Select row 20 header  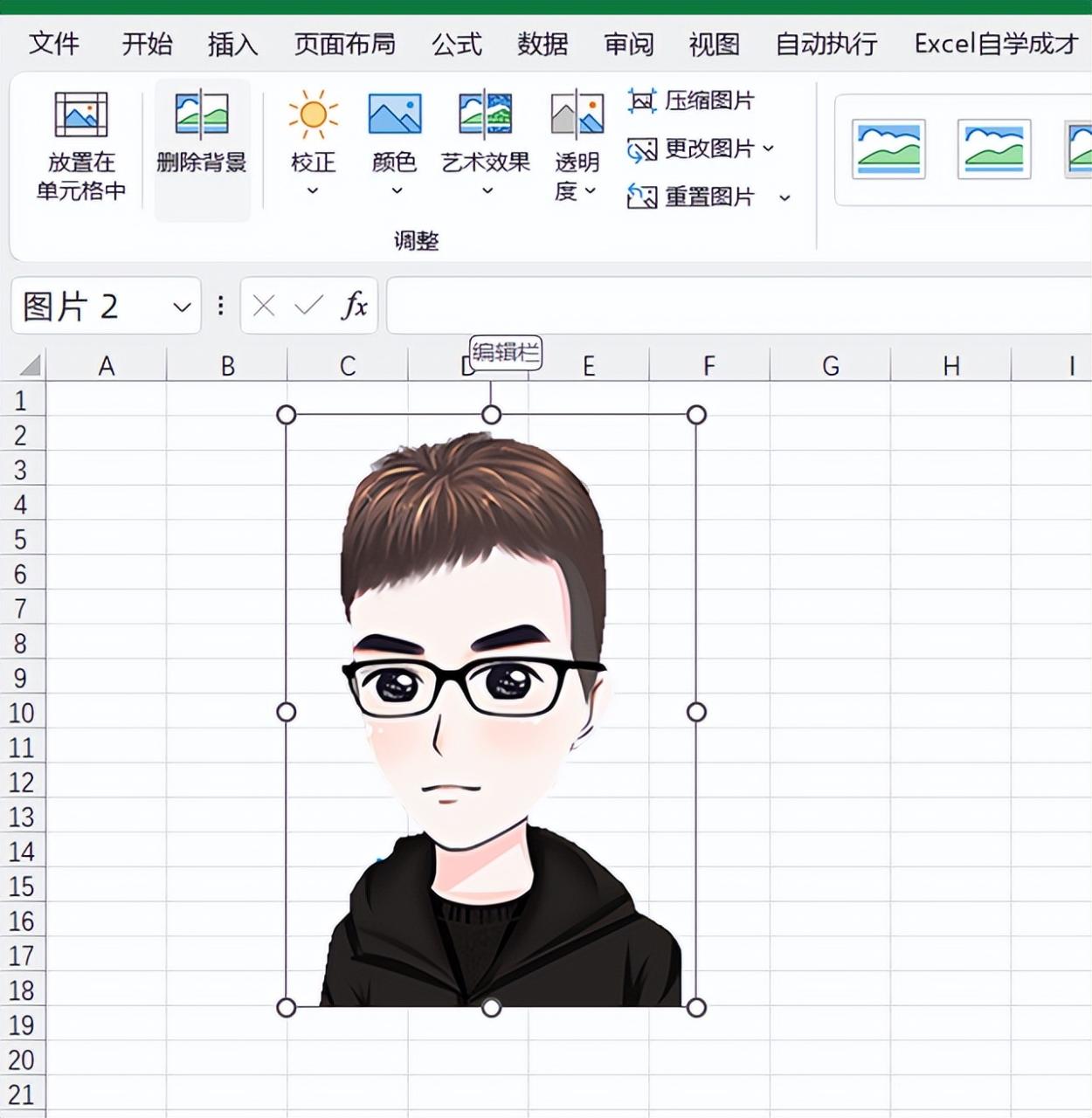(22, 1059)
